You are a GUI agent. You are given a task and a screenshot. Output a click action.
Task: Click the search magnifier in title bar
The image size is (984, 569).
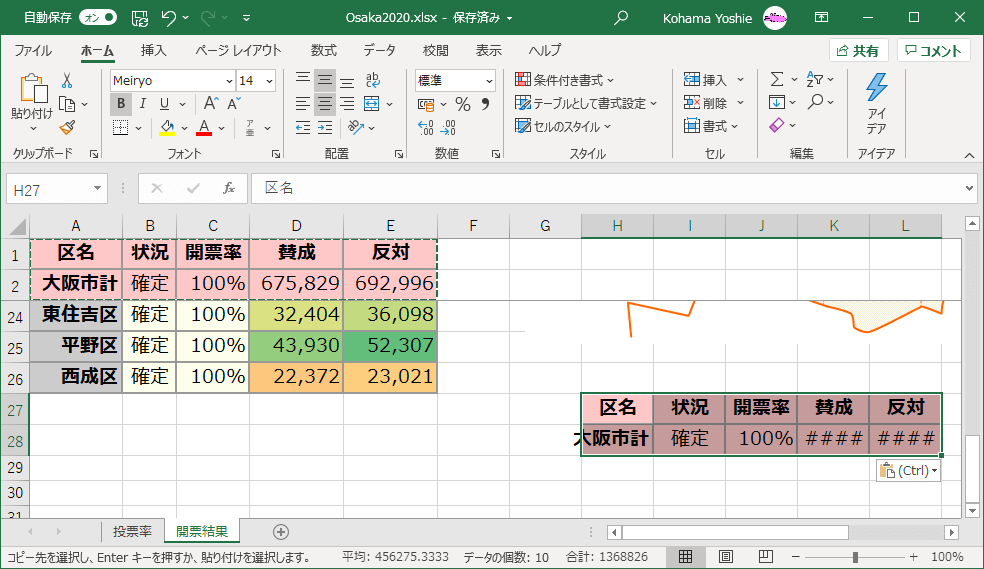pyautogui.click(x=621, y=18)
